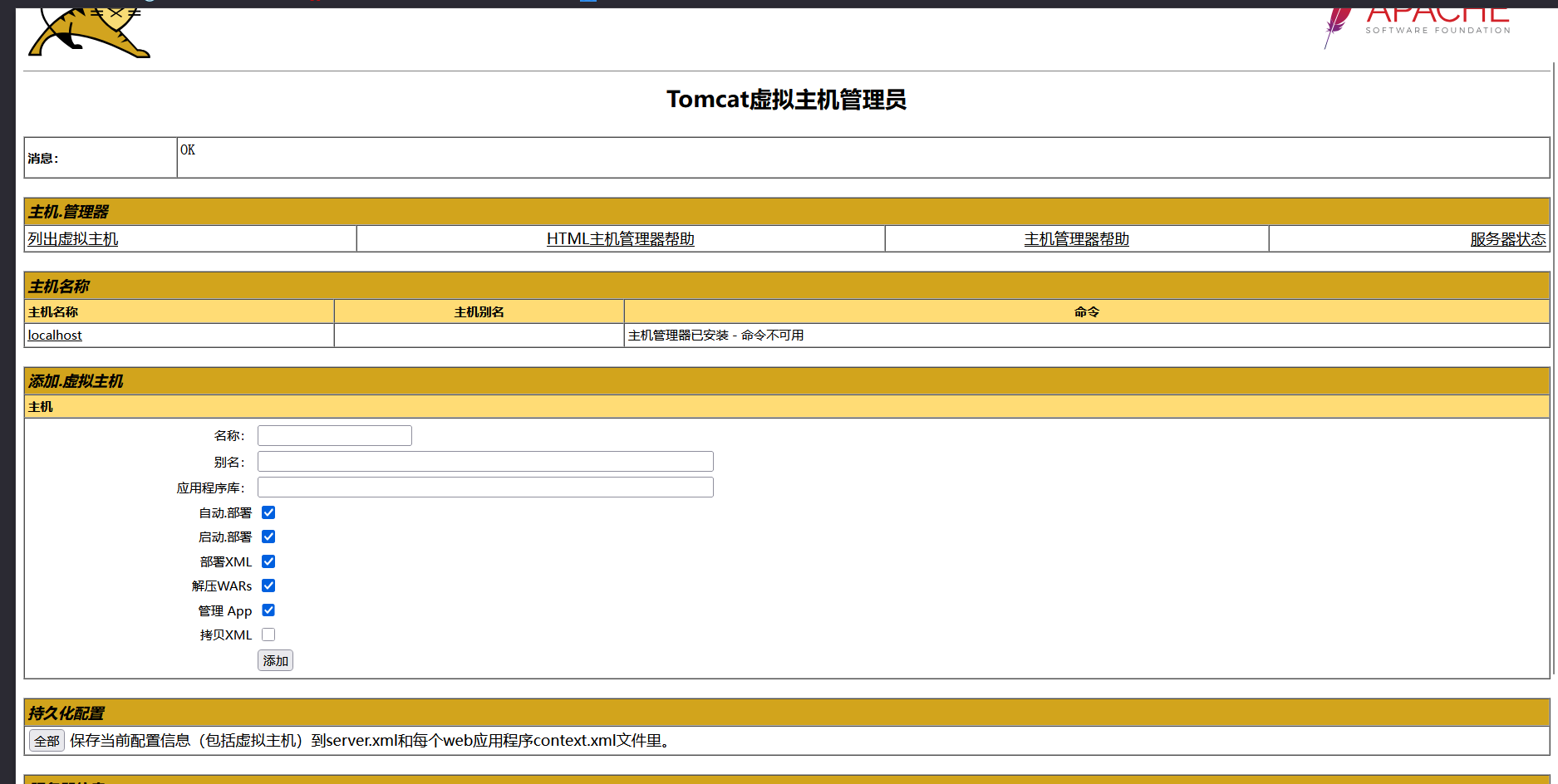Open the 主机管理器帮助 link
The image size is (1558, 784).
[1077, 239]
